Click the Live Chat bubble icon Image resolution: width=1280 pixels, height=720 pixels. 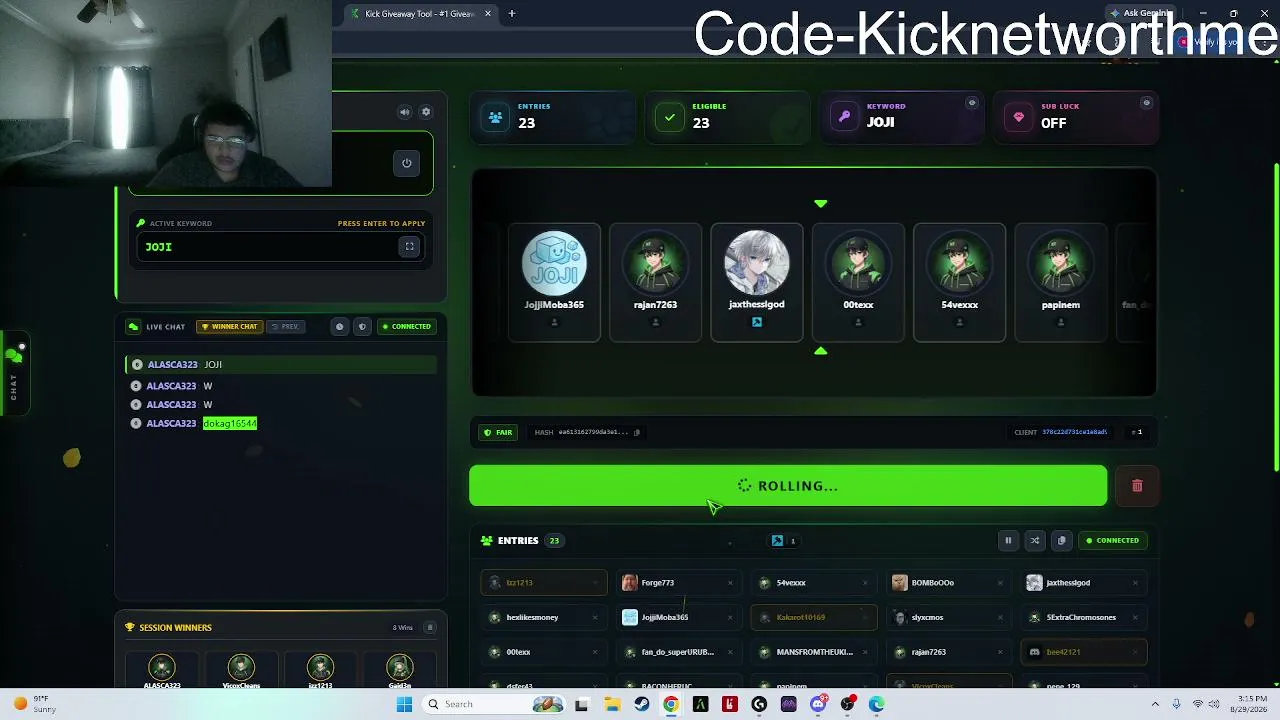tap(133, 326)
